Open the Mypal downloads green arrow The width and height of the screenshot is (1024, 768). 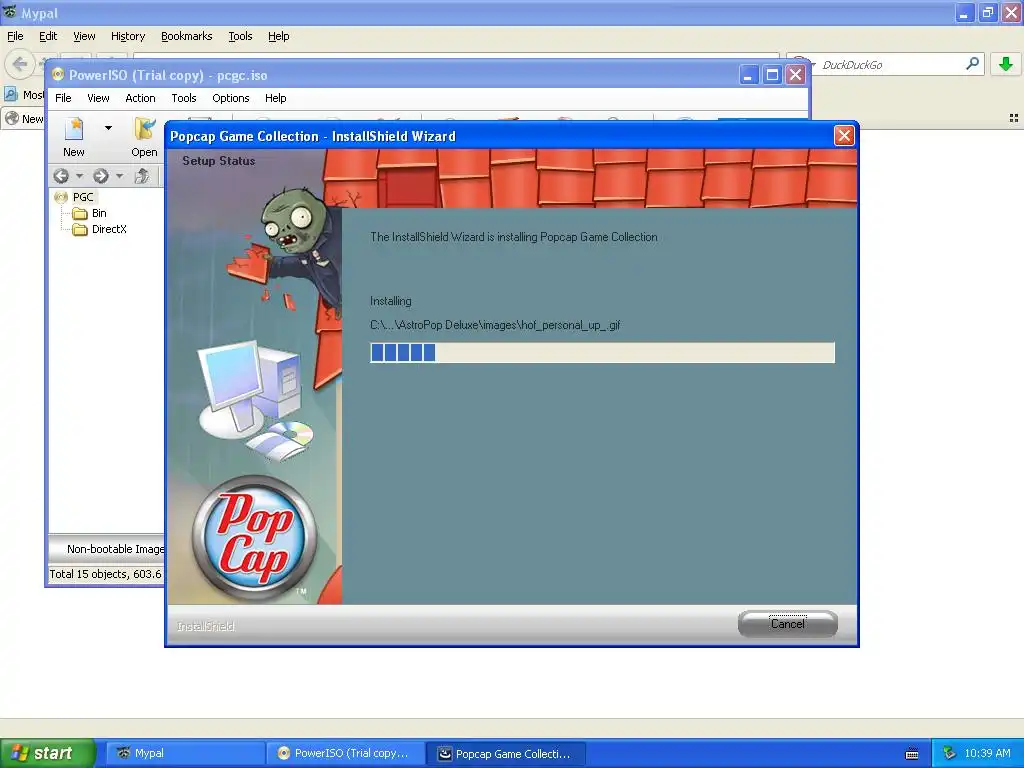point(1006,64)
